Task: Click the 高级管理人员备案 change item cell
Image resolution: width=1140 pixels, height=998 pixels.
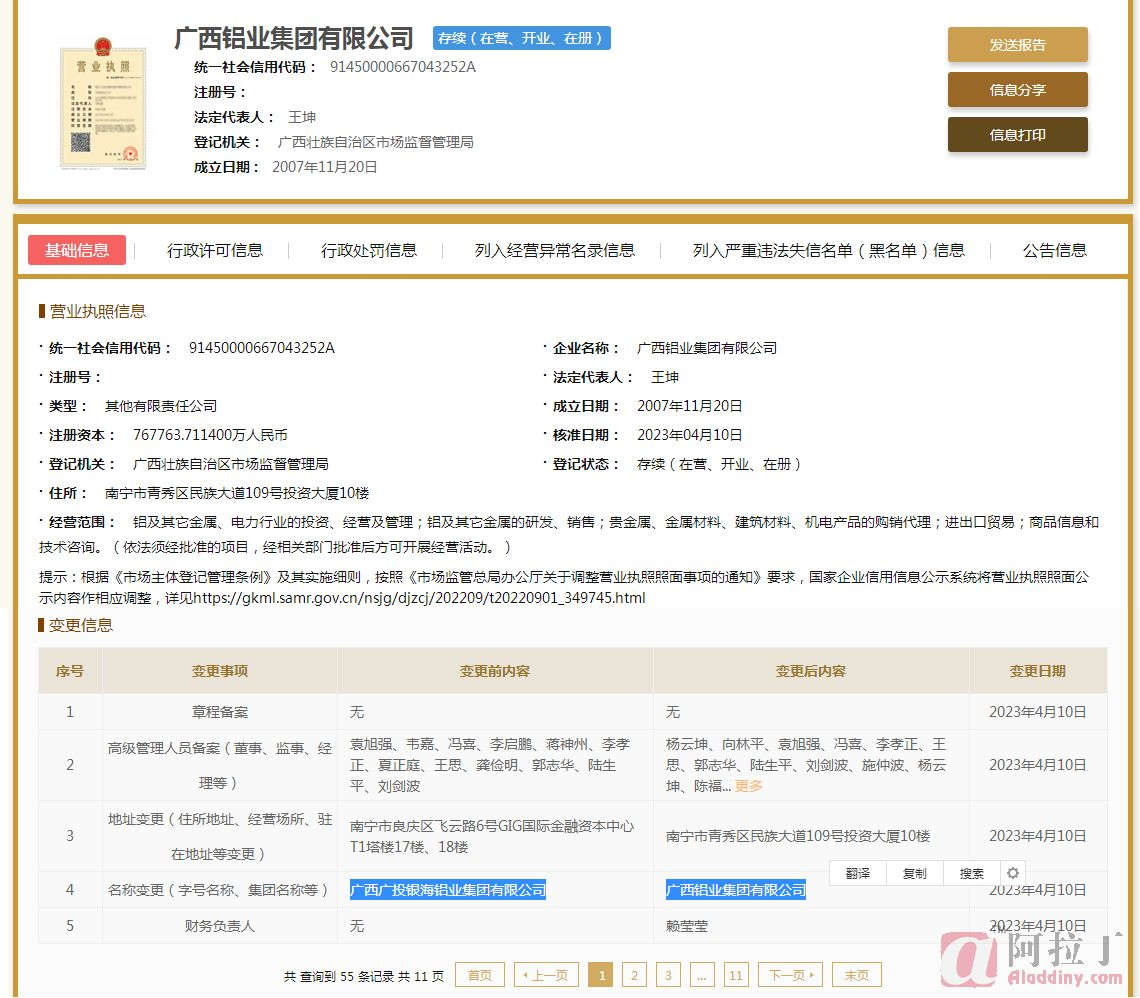Action: coord(220,765)
